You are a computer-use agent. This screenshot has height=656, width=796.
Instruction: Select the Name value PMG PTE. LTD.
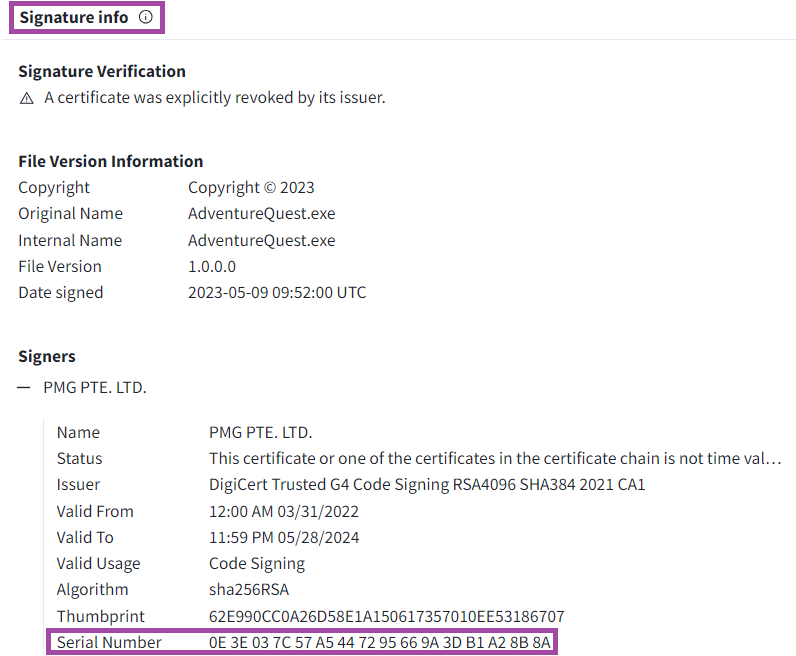[x=260, y=432]
